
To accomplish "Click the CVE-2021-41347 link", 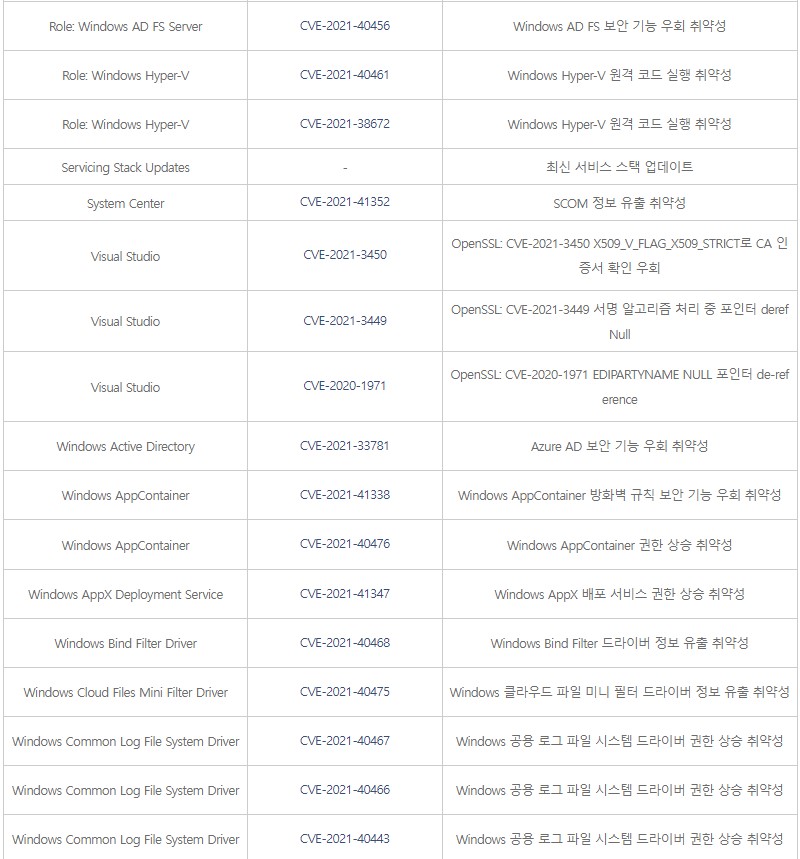I will 344,593.
